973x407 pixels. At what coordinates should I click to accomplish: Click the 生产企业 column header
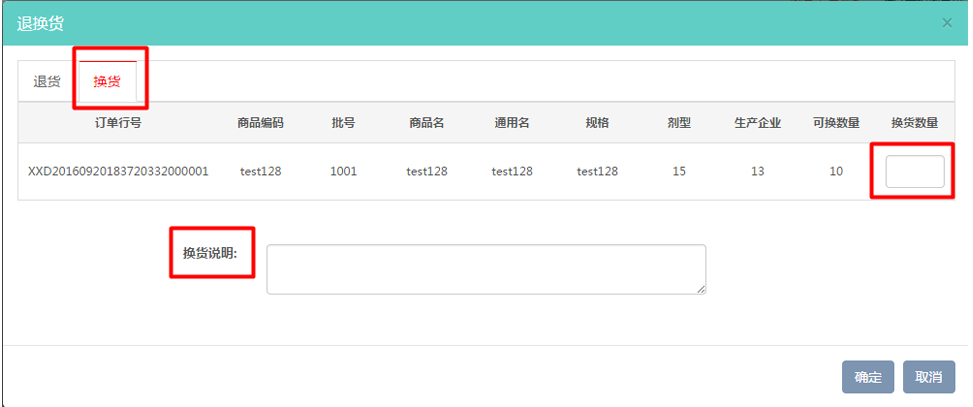757,123
